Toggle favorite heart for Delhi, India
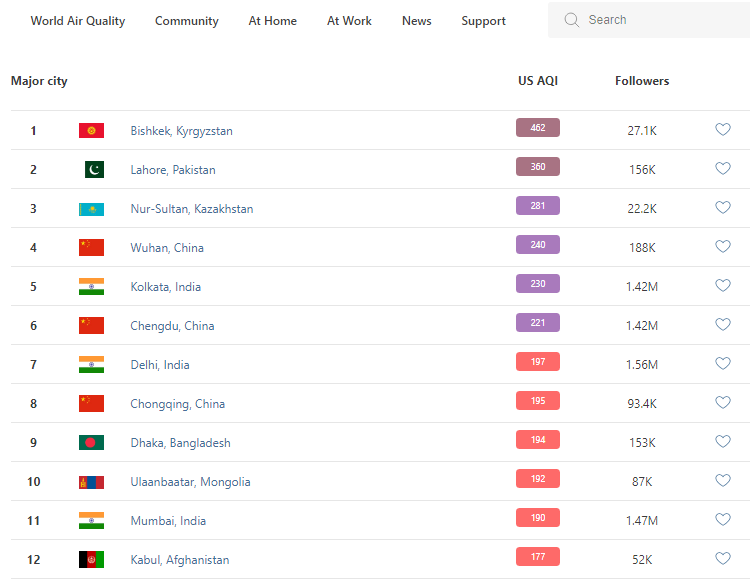 click(723, 364)
